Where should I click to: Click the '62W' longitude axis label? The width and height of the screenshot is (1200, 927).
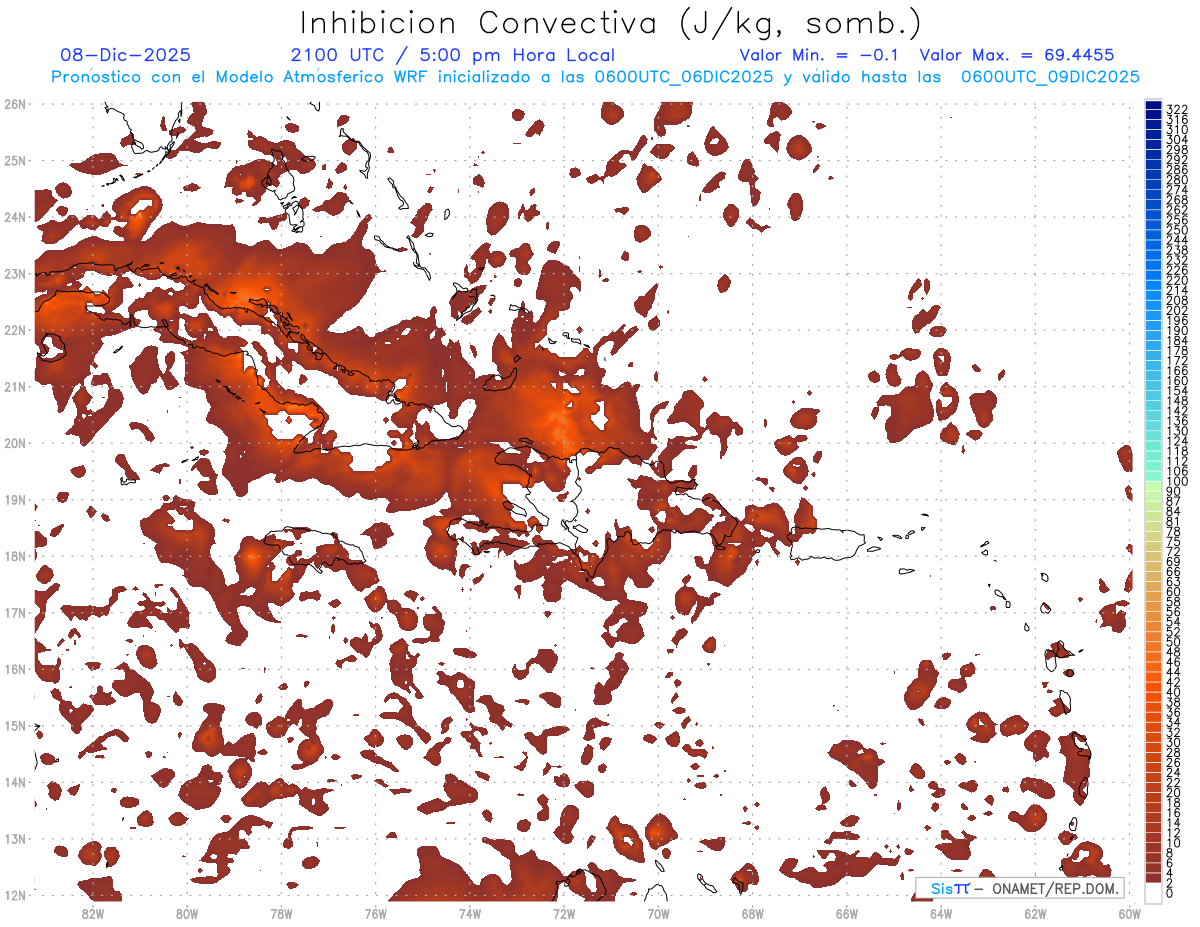[x=1035, y=913]
